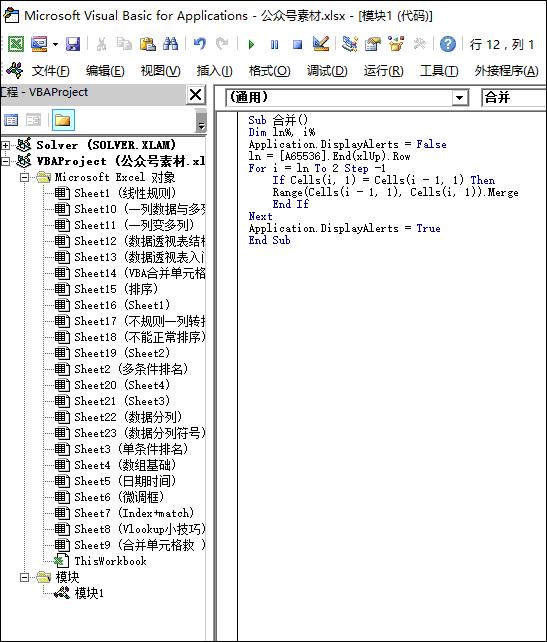Viewport: 547px width, 642px height.
Task: Select Sheet4 (数组基础)
Action: 115,465
